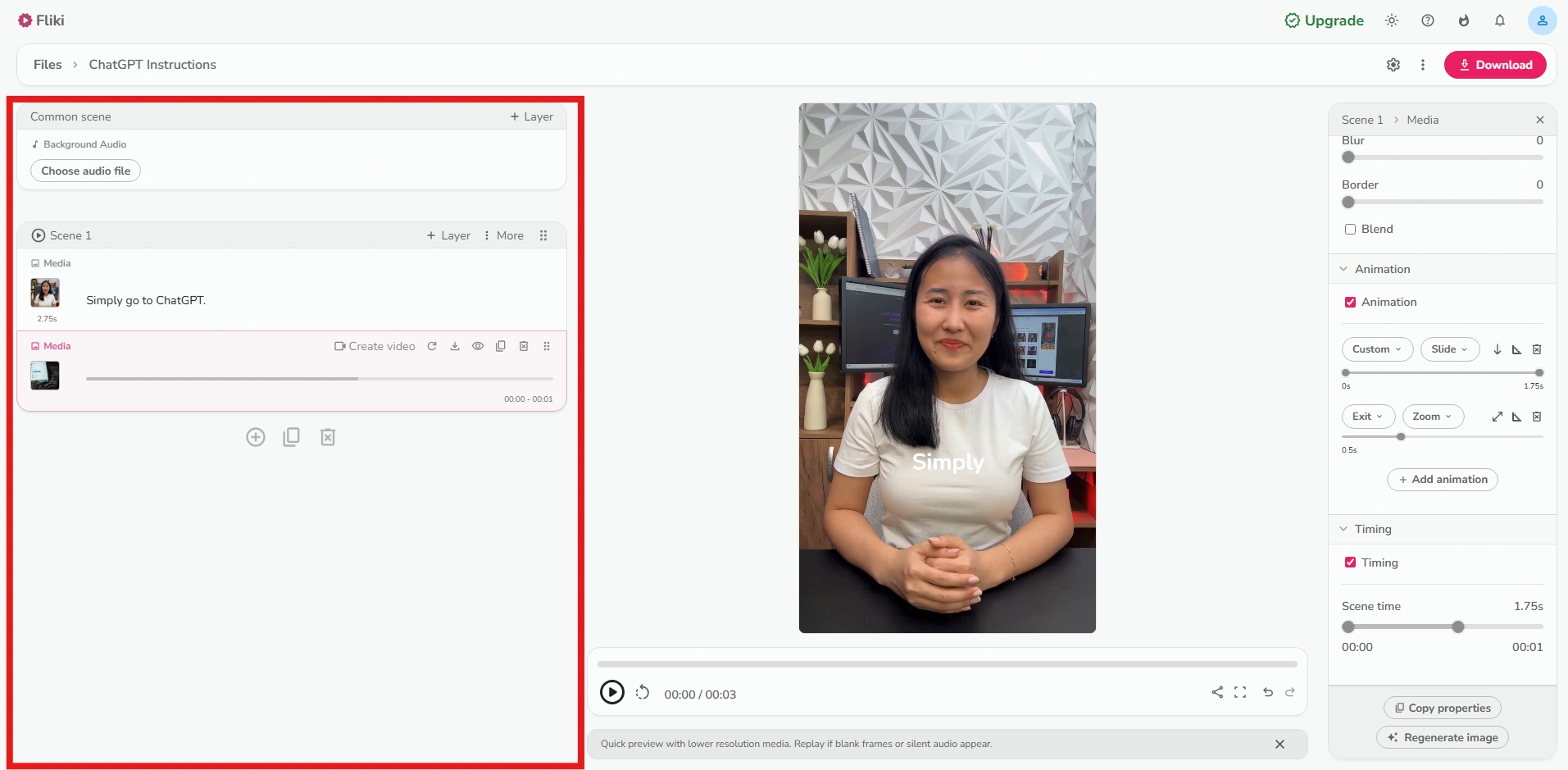Image resolution: width=1568 pixels, height=770 pixels.
Task: Delete the Slide animation
Action: (x=1537, y=349)
